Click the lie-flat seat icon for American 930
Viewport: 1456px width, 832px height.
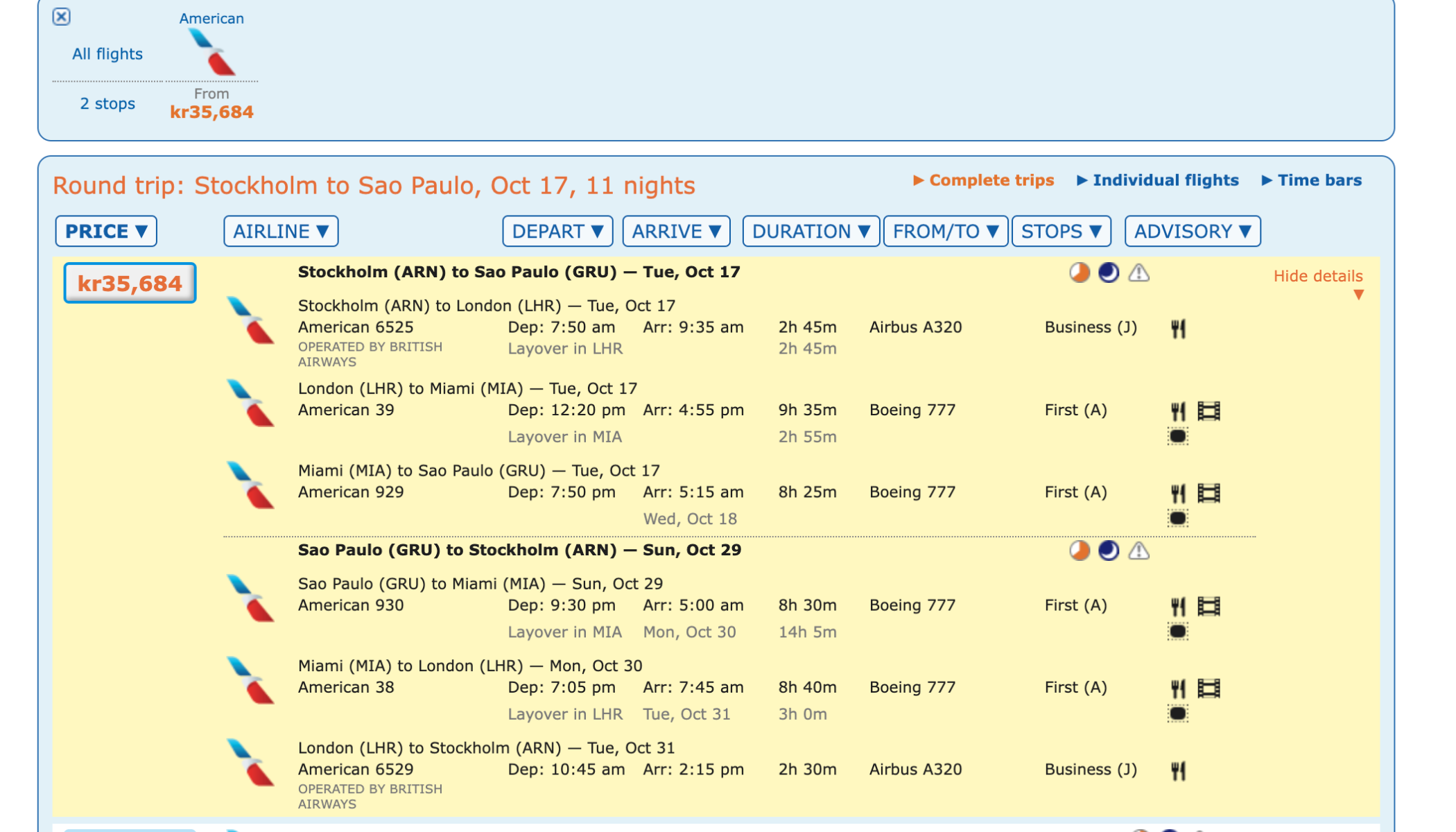(x=1178, y=632)
